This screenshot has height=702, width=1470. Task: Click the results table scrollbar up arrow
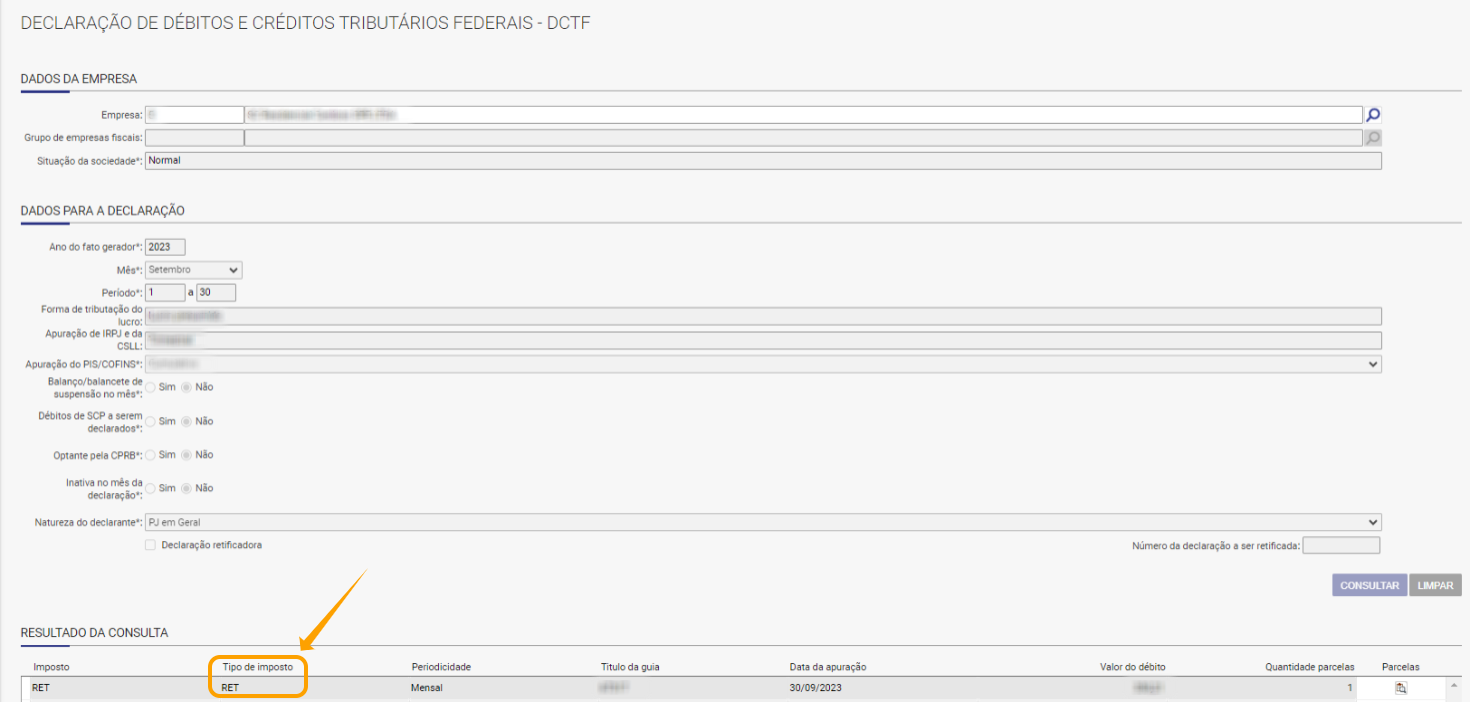coord(1453,684)
